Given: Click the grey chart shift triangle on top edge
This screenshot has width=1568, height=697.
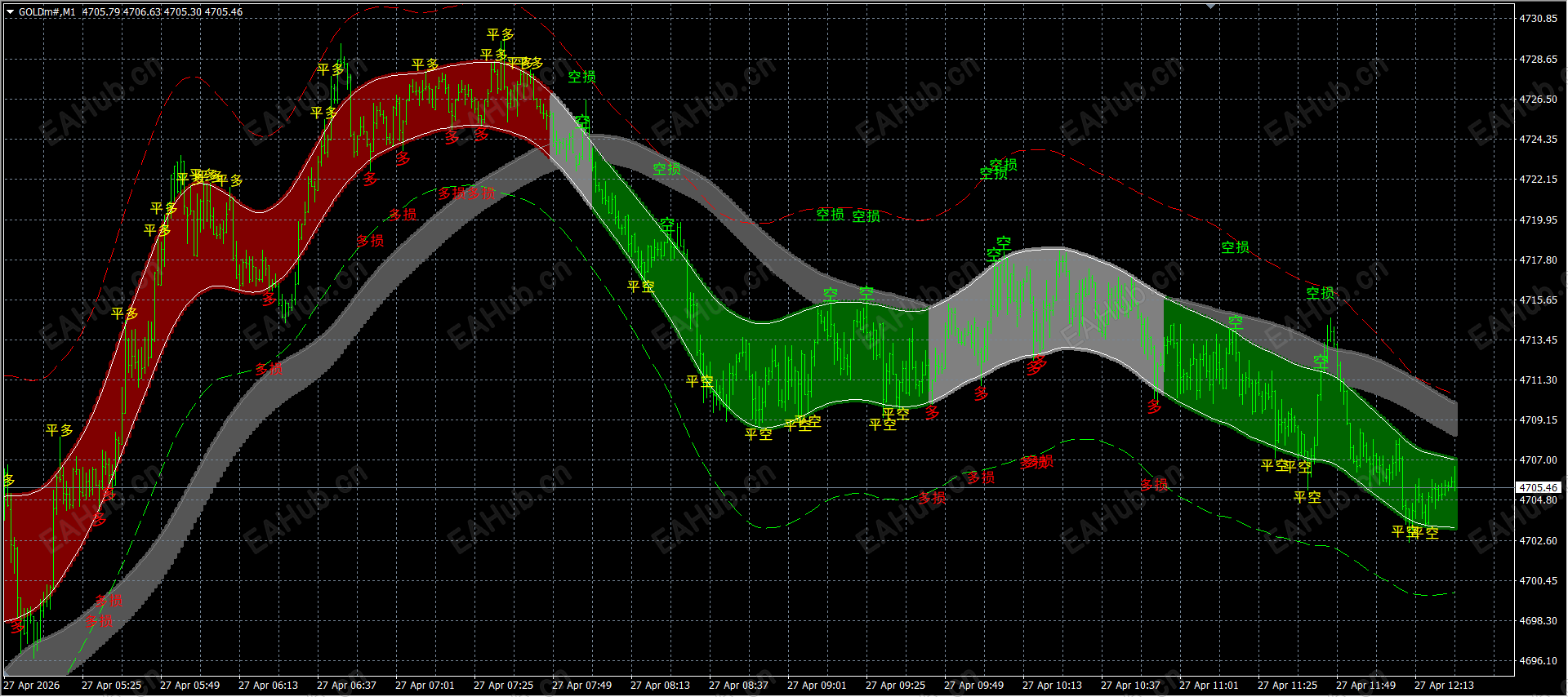Looking at the screenshot, I should coord(1210,6).
